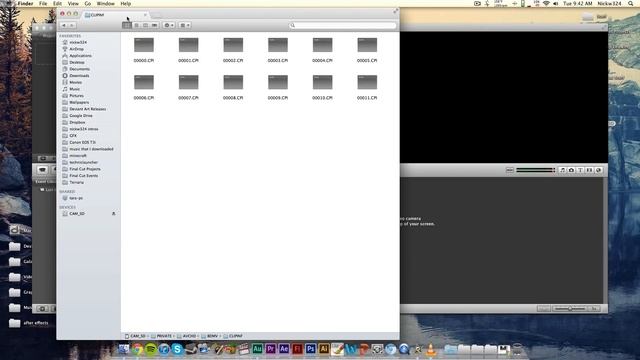This screenshot has width=640, height=360.
Task: Open Google Chrome from the Dock
Action: [x=138, y=349]
